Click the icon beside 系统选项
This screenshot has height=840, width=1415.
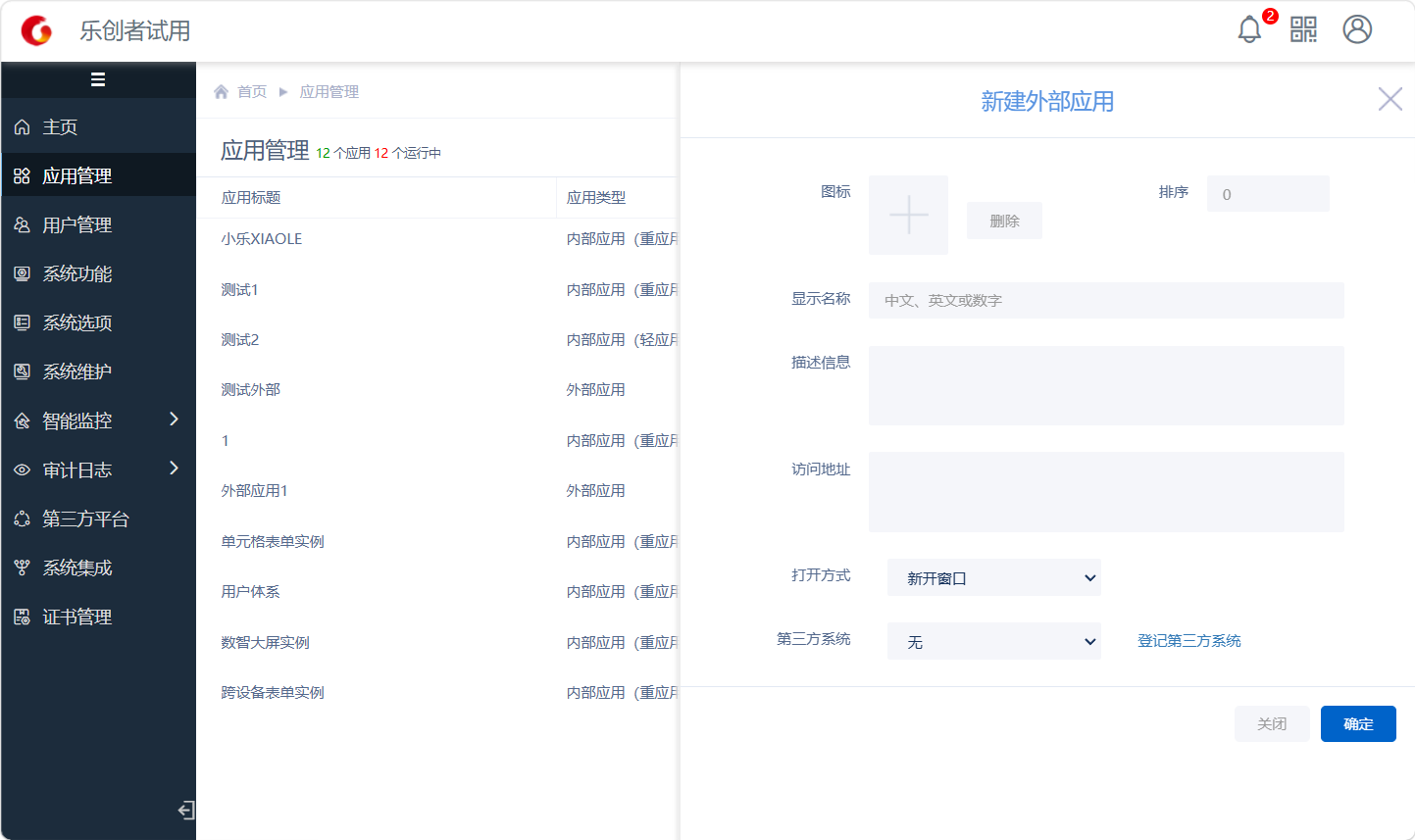[x=22, y=323]
